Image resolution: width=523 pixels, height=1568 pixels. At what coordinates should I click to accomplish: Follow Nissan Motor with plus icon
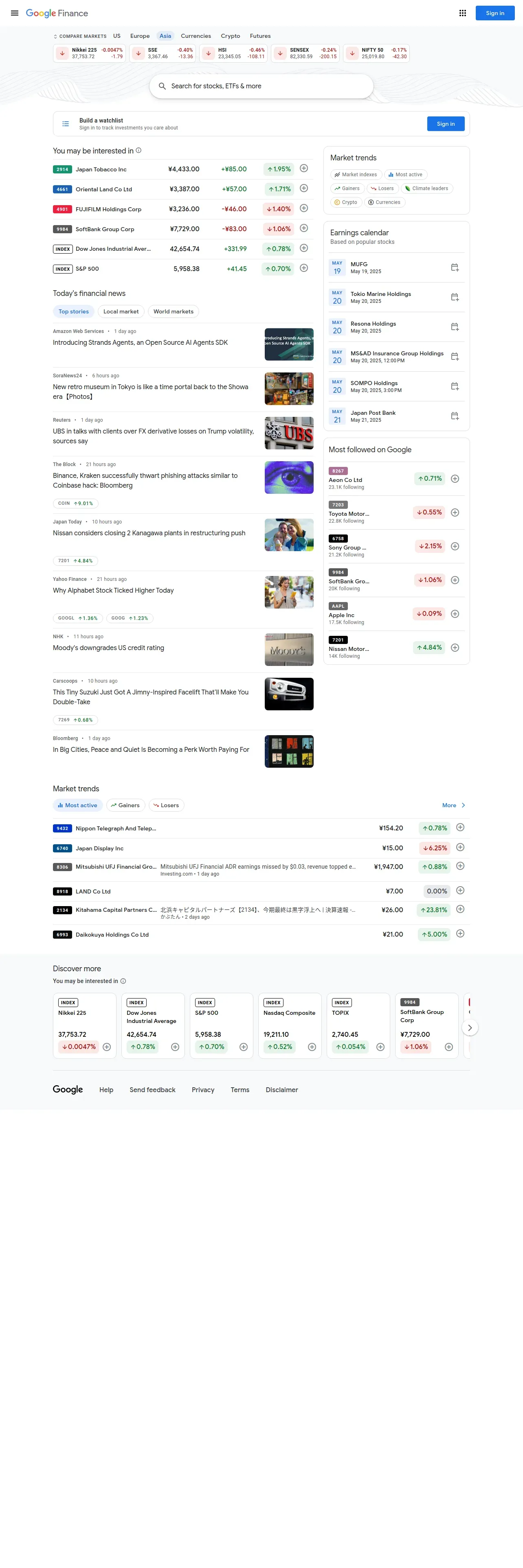[x=455, y=648]
